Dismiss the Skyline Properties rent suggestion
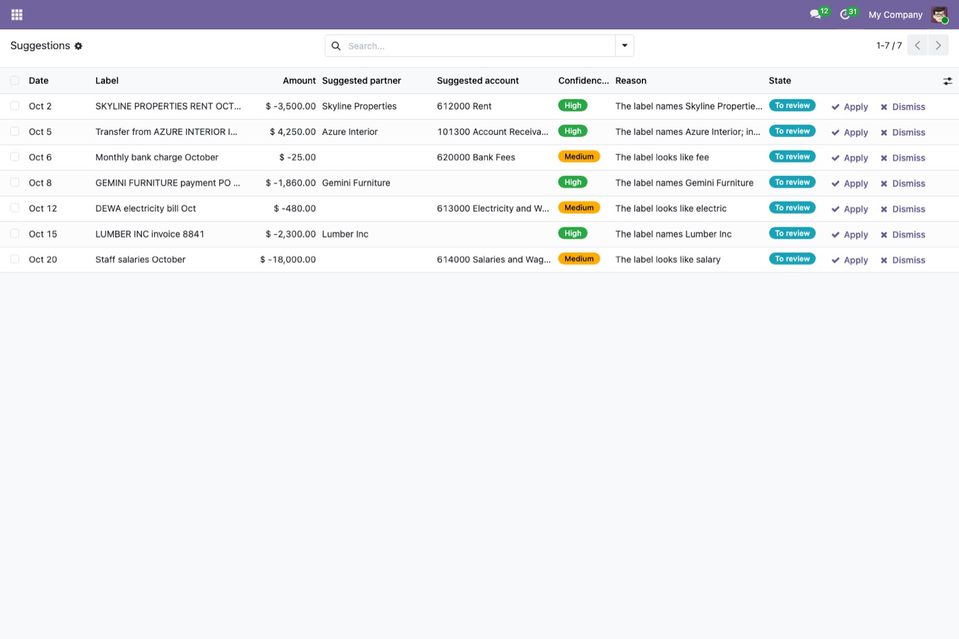 pyautogui.click(x=903, y=106)
